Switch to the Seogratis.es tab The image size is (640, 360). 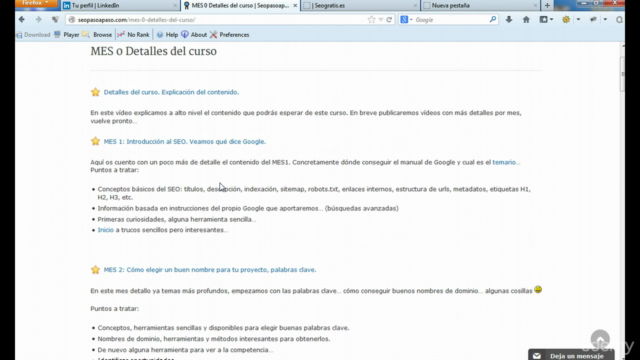click(360, 5)
